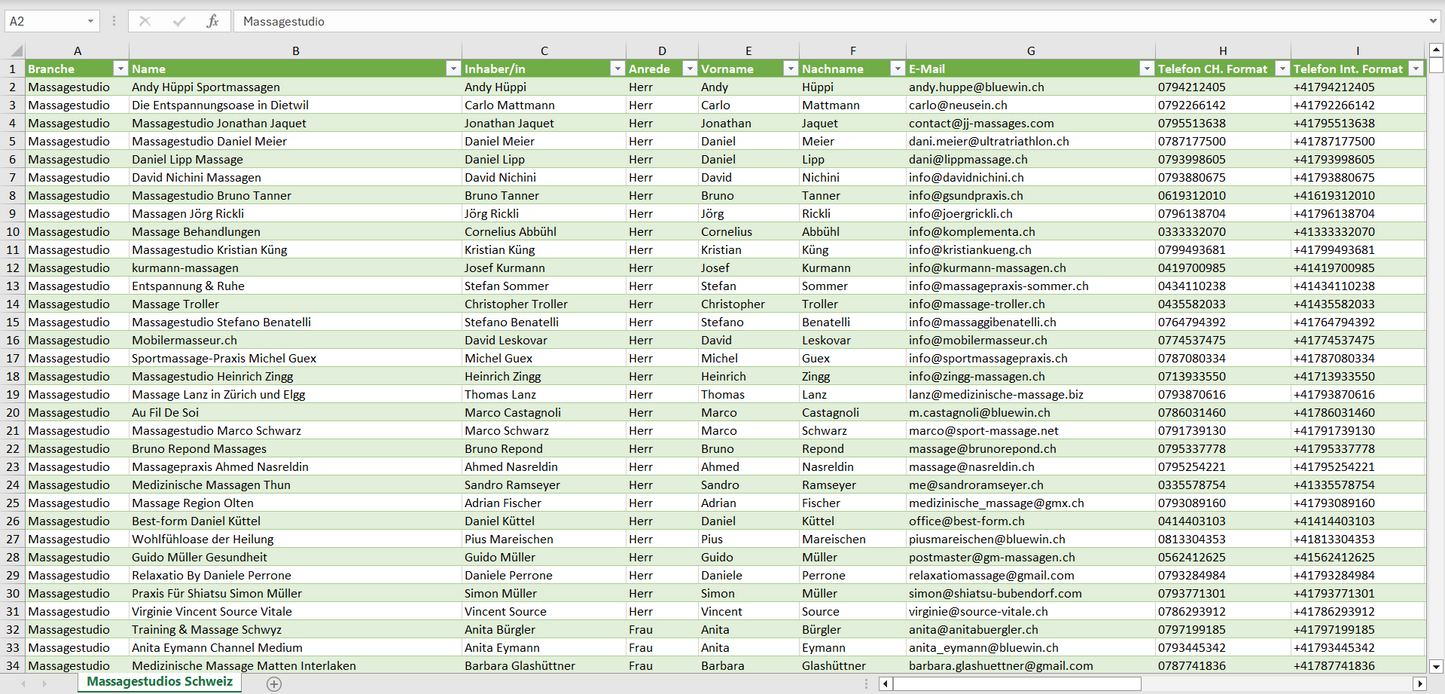
Task: Open the E-Mail column filter dropdown
Action: click(1145, 69)
